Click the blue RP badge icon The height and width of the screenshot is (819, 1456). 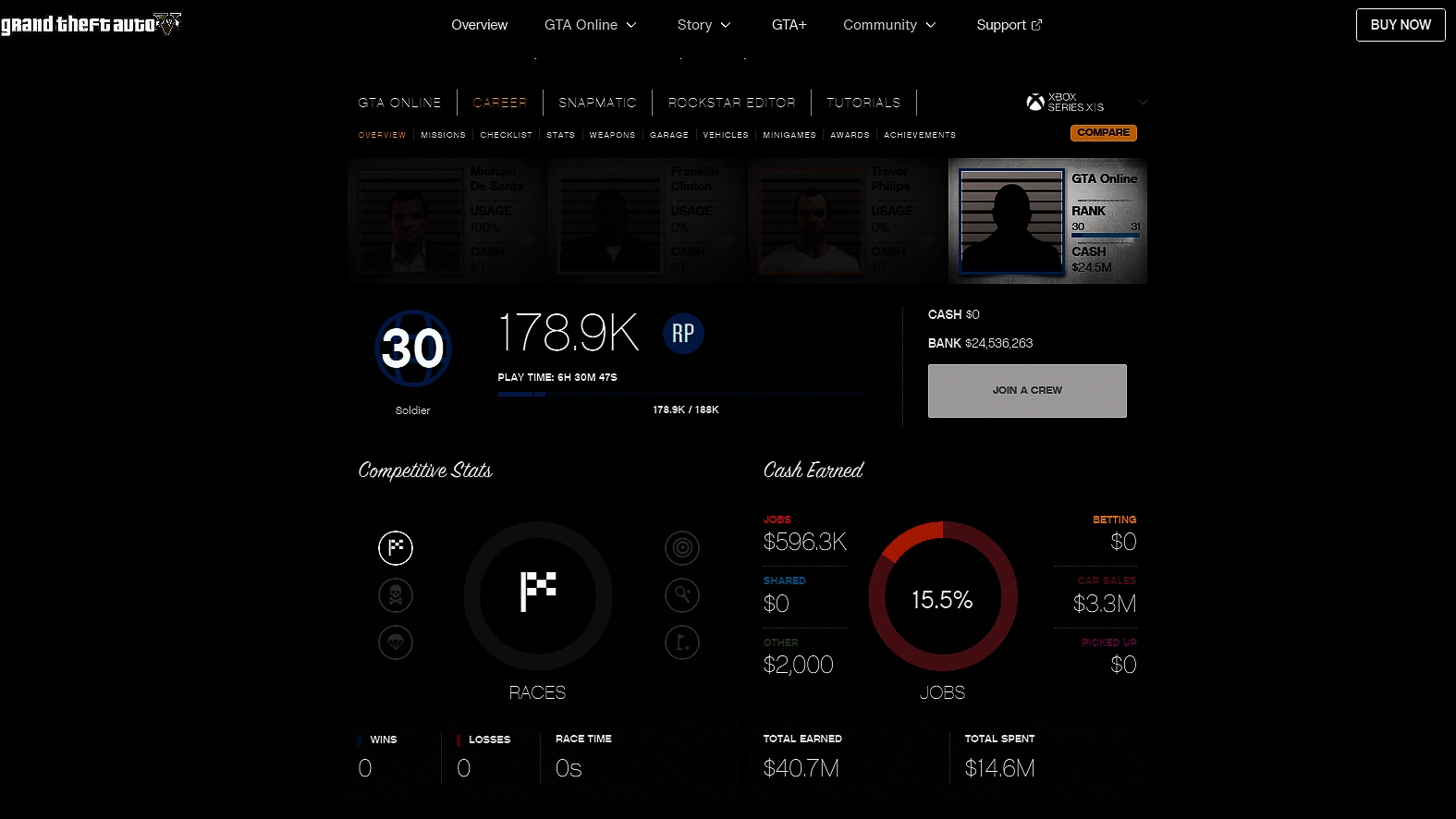tap(683, 334)
